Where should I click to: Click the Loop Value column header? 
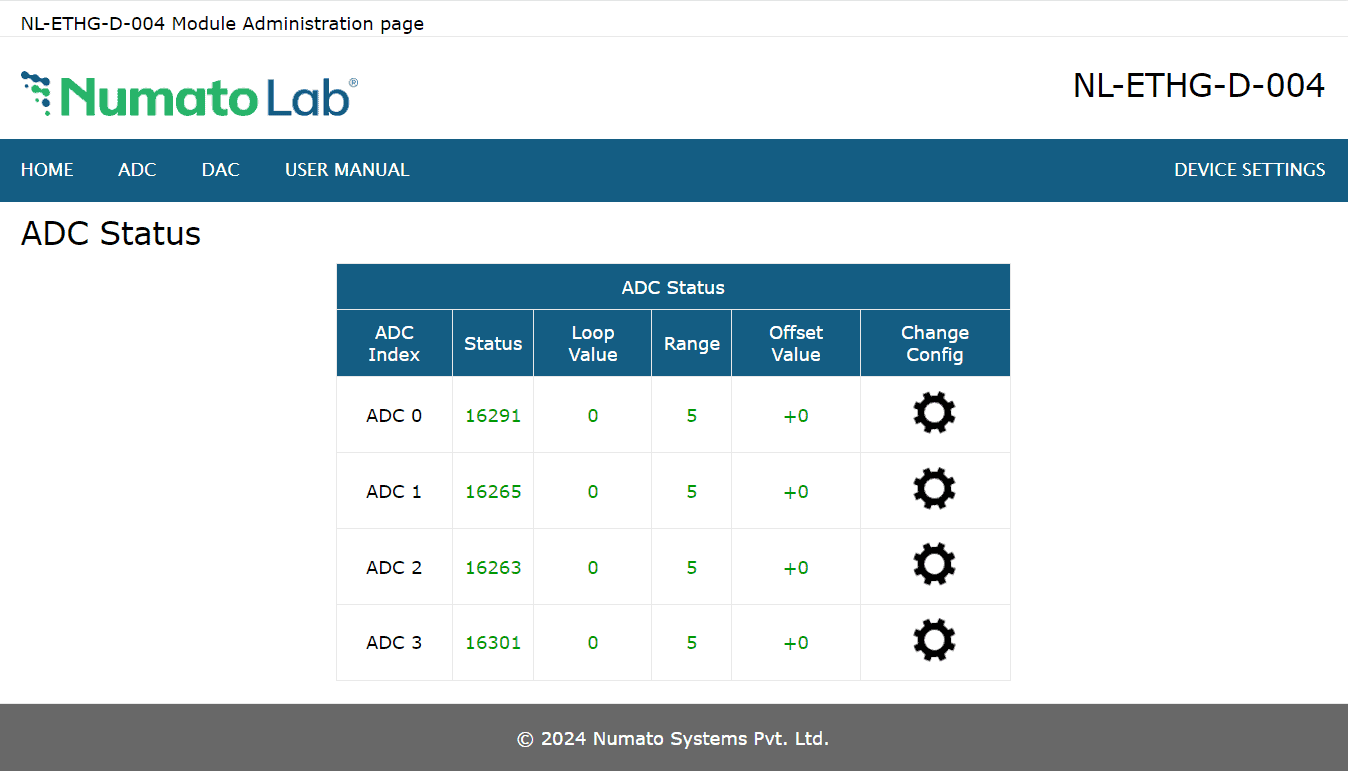(x=592, y=344)
